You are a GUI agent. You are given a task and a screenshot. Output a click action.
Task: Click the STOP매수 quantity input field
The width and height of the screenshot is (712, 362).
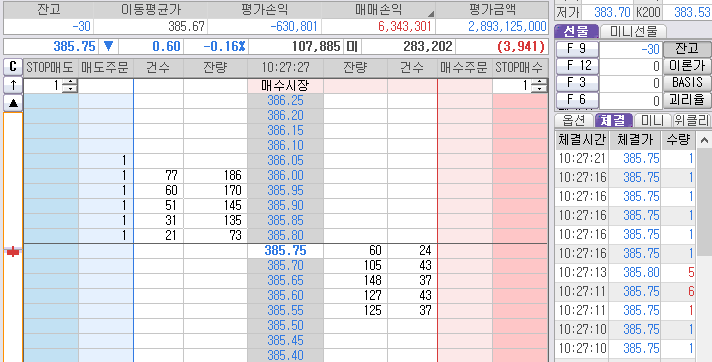tap(512, 85)
